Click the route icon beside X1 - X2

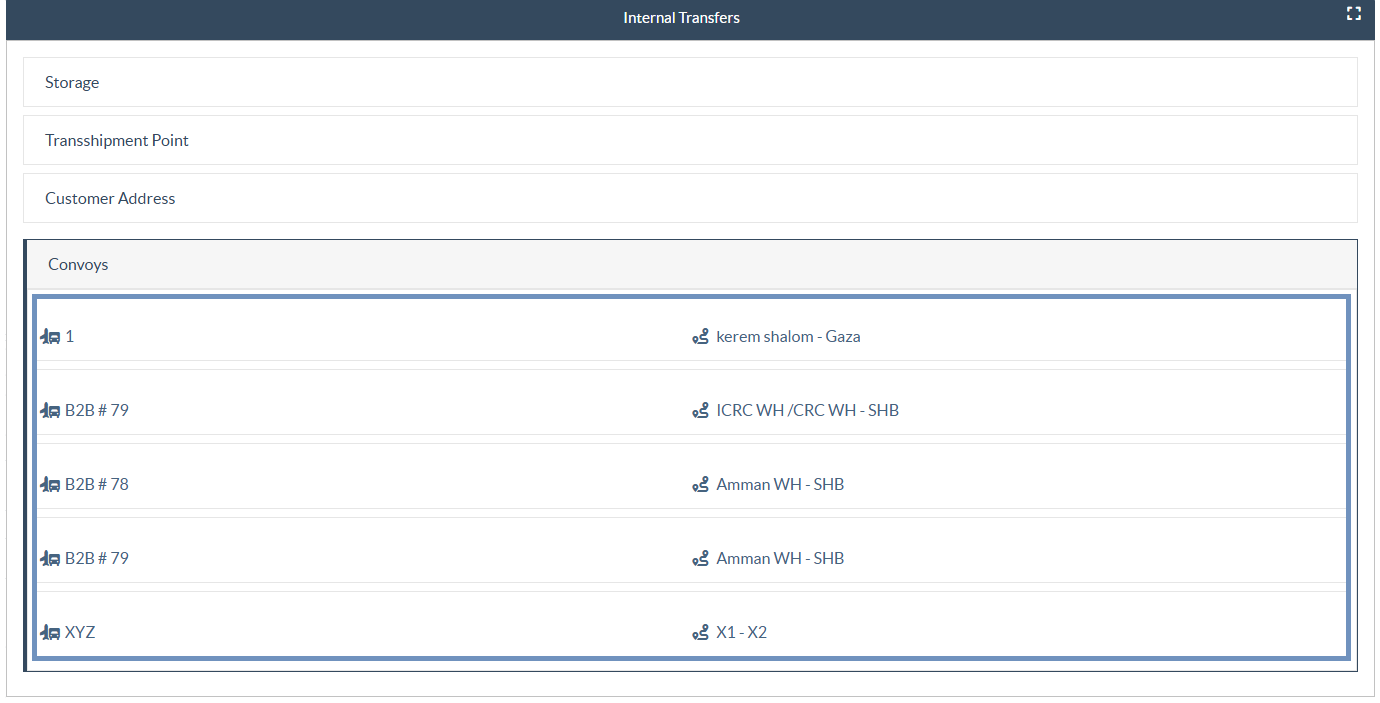coord(700,633)
